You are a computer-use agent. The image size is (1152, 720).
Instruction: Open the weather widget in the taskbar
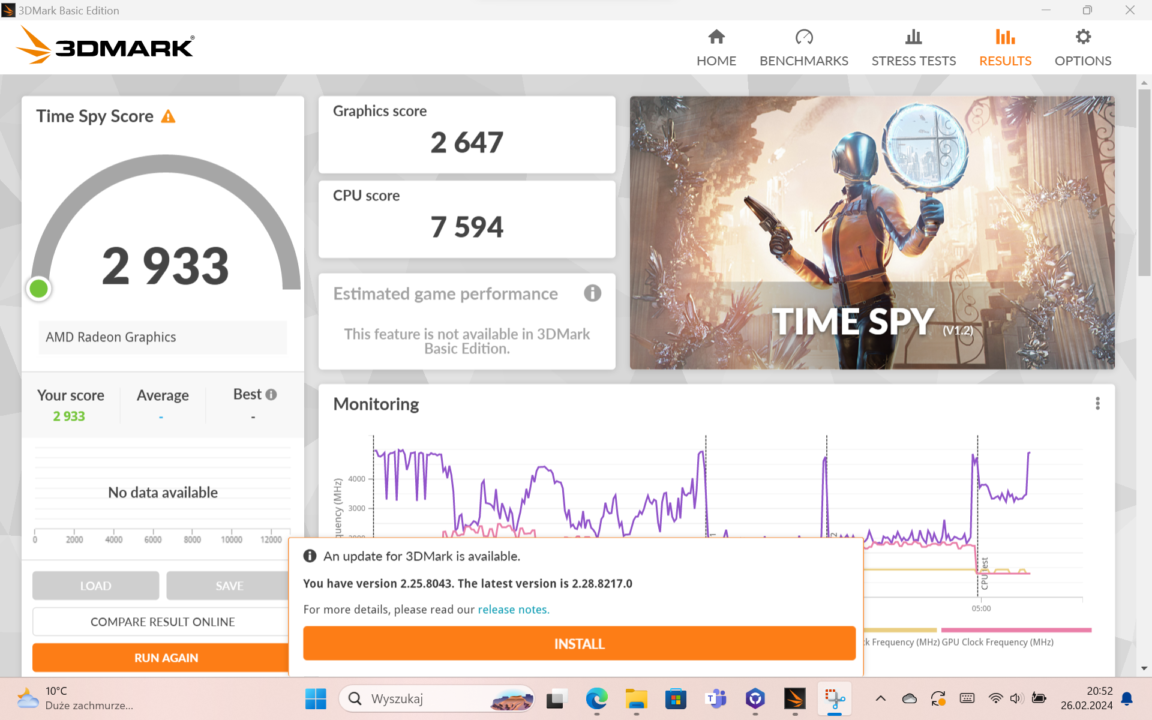[x=75, y=698]
